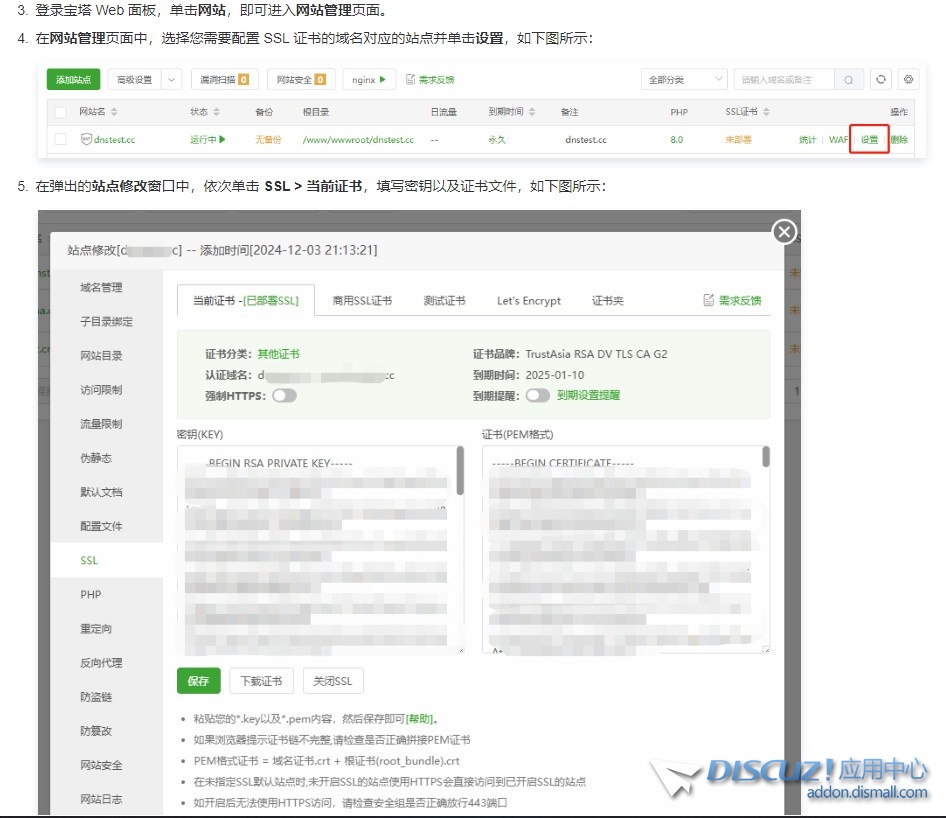The width and height of the screenshot is (946, 818).
Task: Click the 下载证书 button
Action: pos(261,681)
